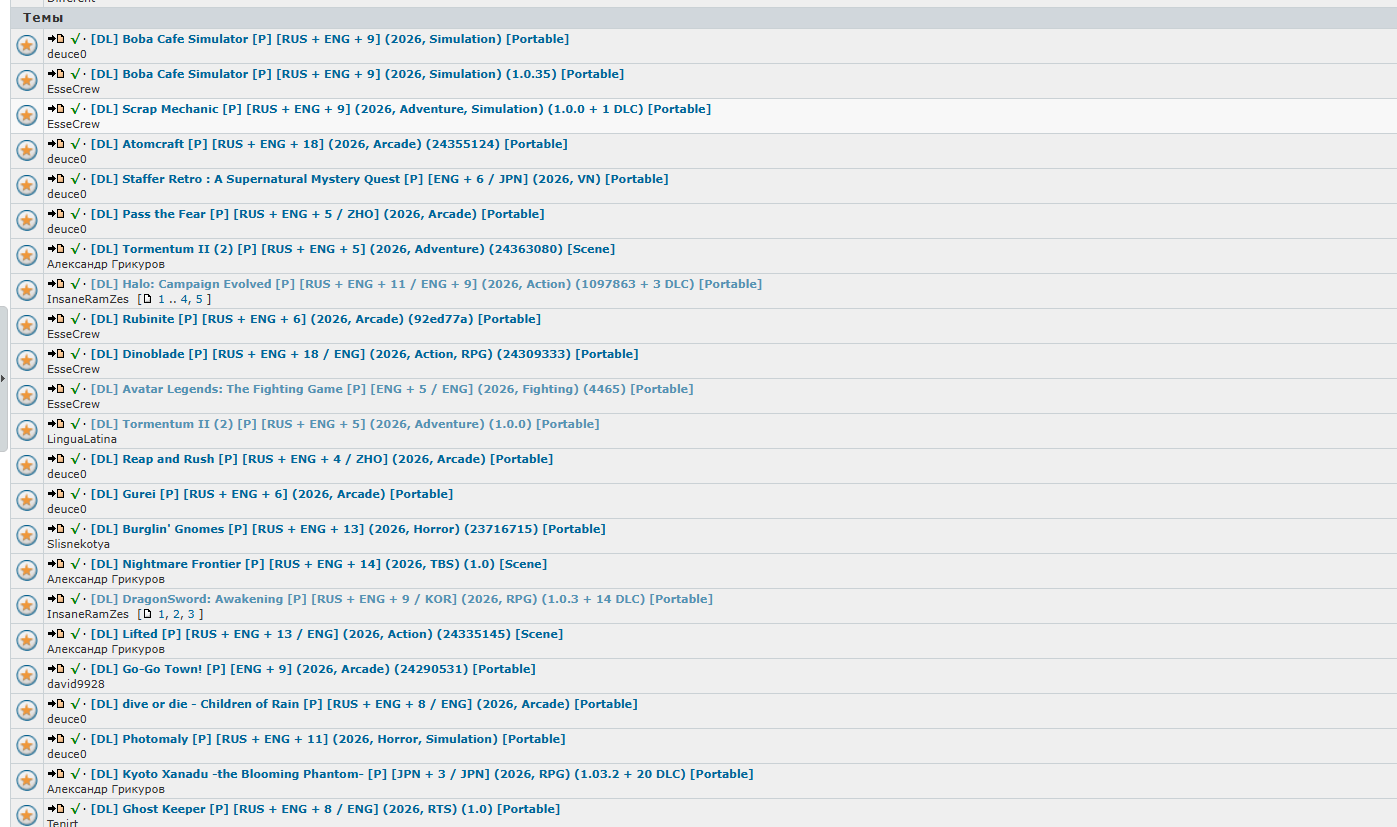
Task: Click the star icon beside Gurei topic
Action: [27, 501]
